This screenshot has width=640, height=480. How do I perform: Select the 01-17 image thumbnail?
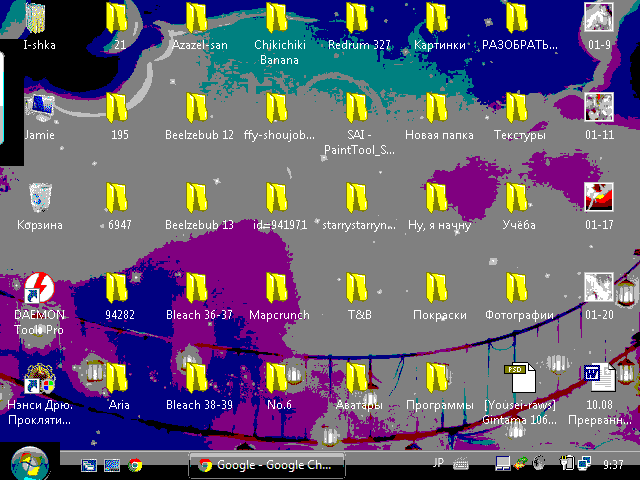point(599,198)
